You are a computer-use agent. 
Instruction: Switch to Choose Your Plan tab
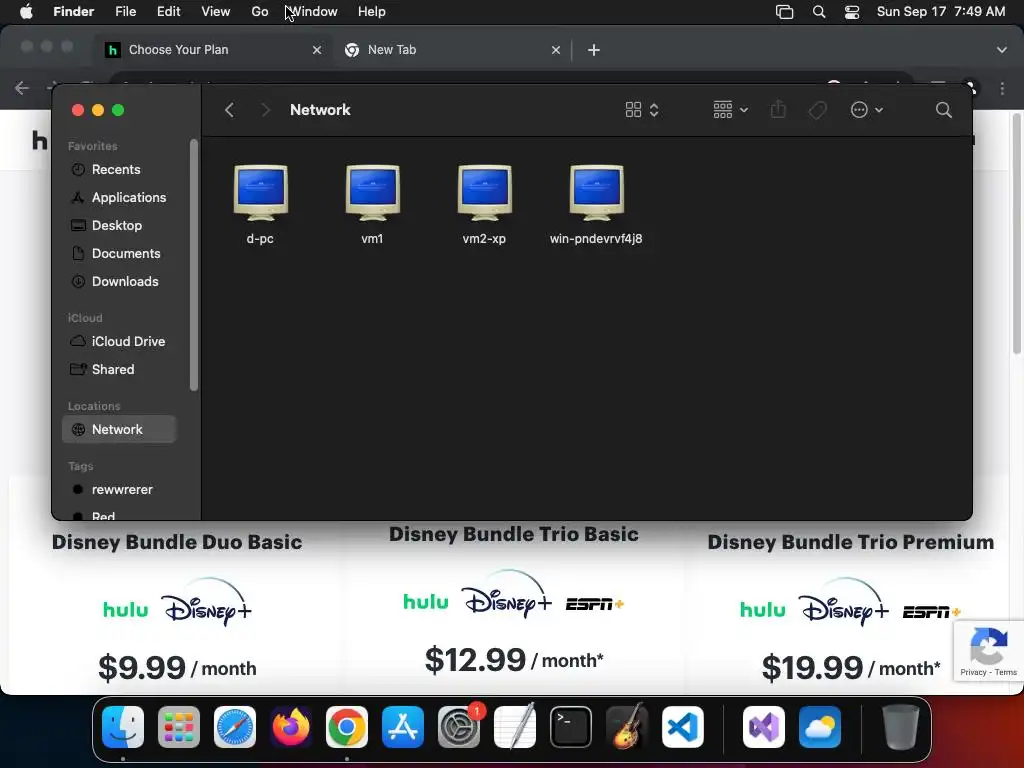[x=214, y=50]
